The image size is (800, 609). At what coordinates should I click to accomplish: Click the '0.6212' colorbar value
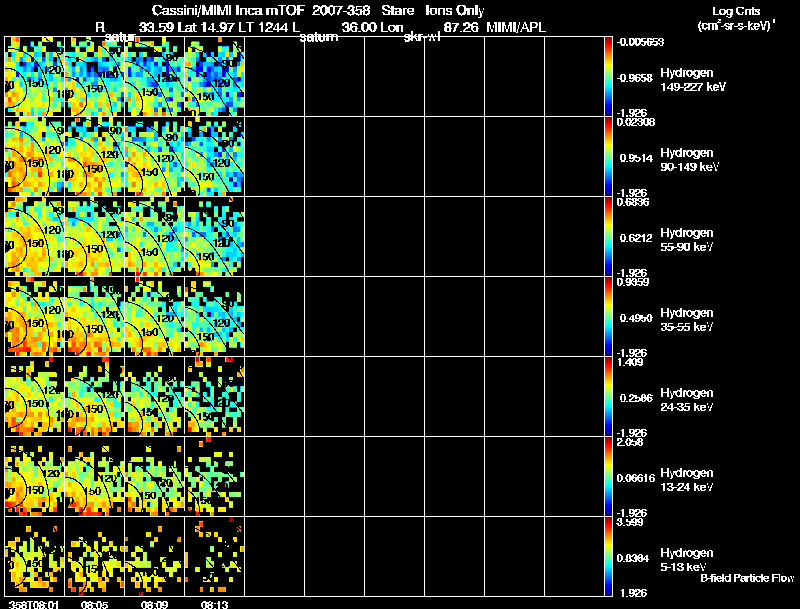636,238
